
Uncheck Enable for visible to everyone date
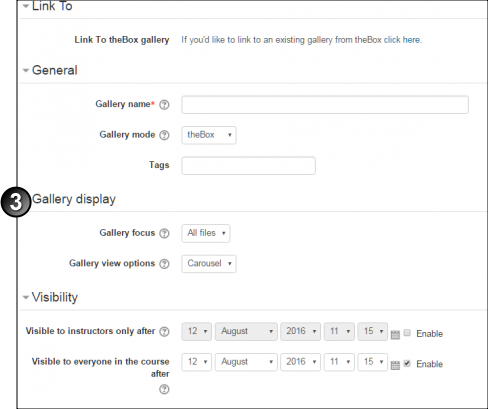click(x=407, y=363)
